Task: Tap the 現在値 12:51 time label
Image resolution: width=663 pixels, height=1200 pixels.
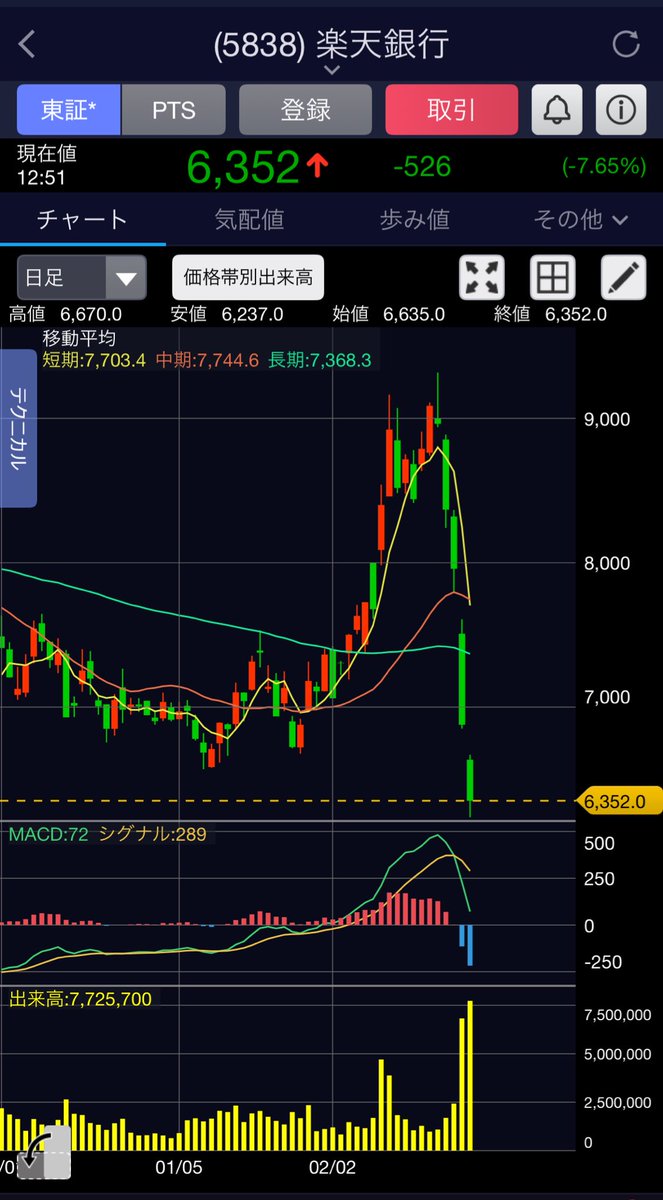Action: [46, 166]
